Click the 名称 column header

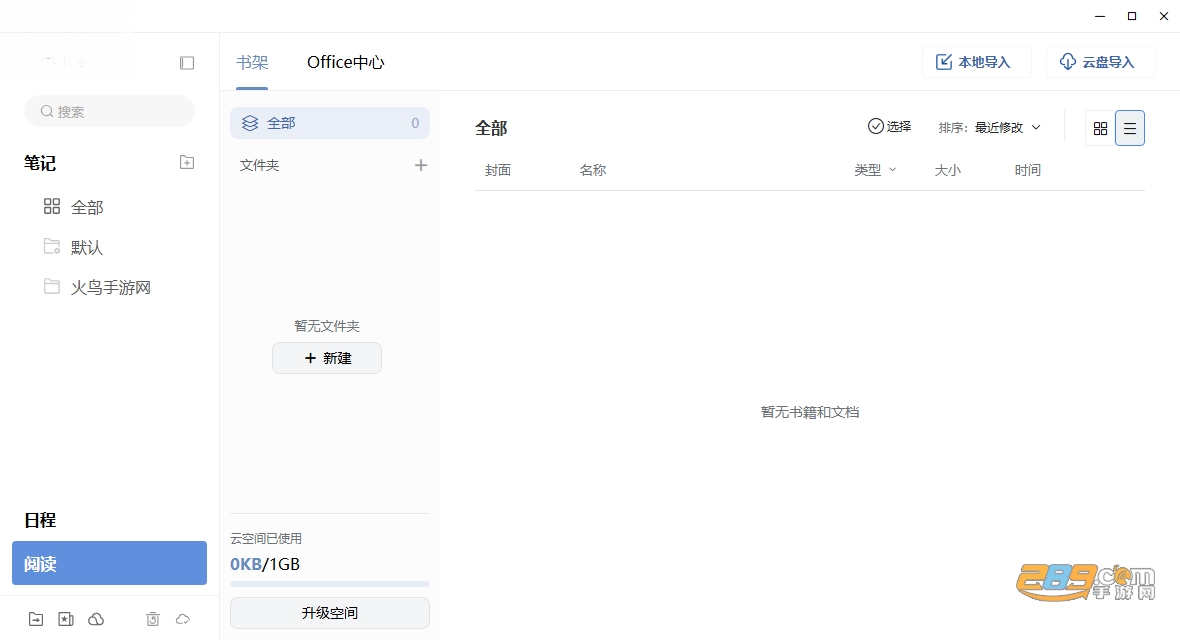pyautogui.click(x=593, y=170)
